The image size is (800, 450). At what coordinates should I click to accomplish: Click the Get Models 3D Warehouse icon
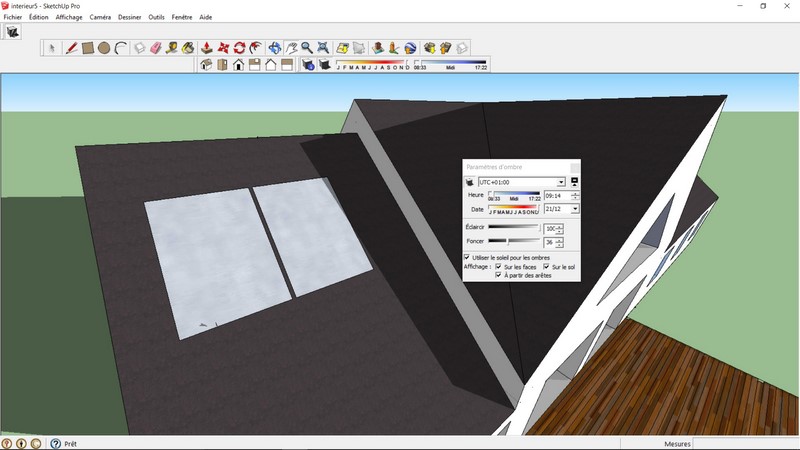click(x=429, y=48)
